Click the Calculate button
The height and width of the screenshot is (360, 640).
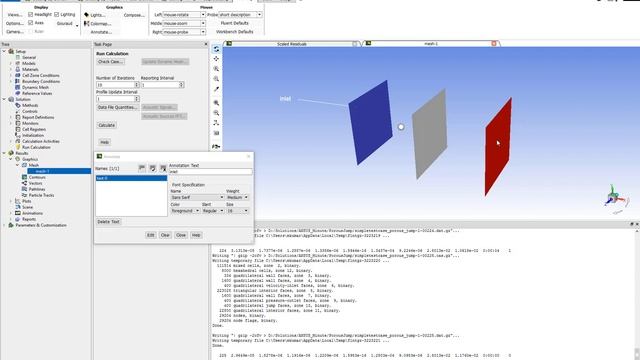point(107,125)
